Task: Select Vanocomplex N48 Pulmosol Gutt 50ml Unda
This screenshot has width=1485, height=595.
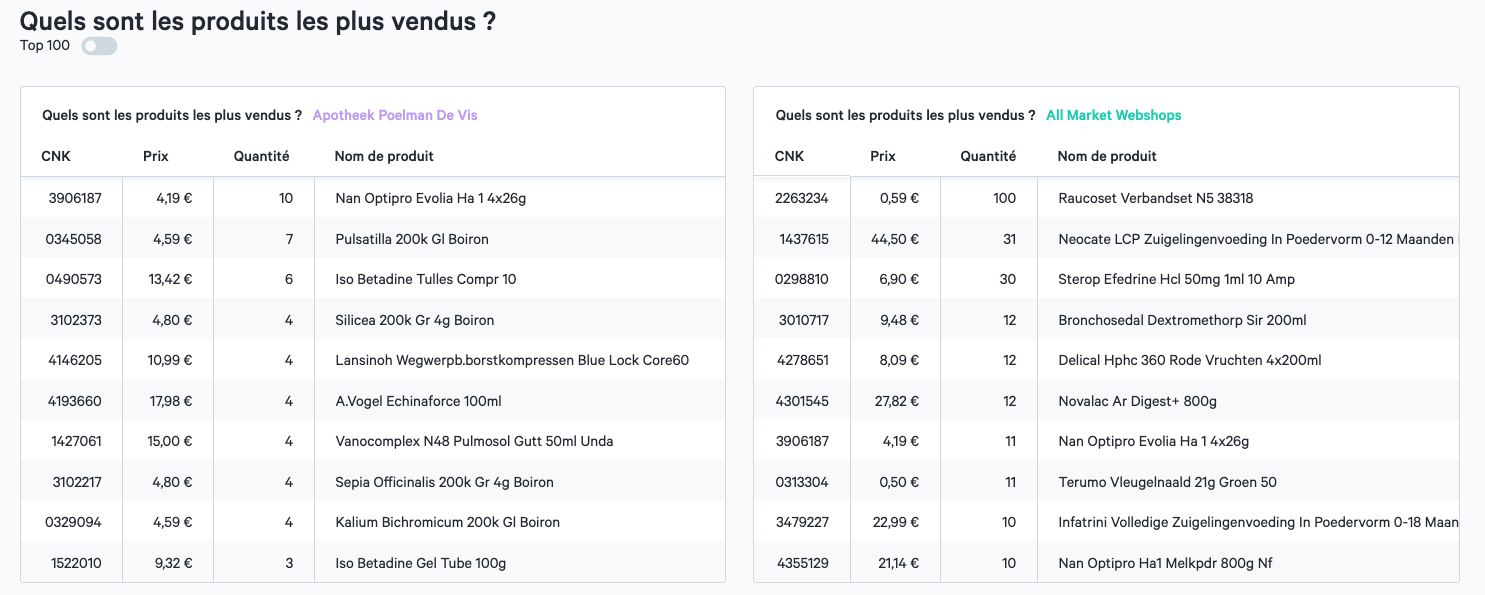Action: point(474,441)
